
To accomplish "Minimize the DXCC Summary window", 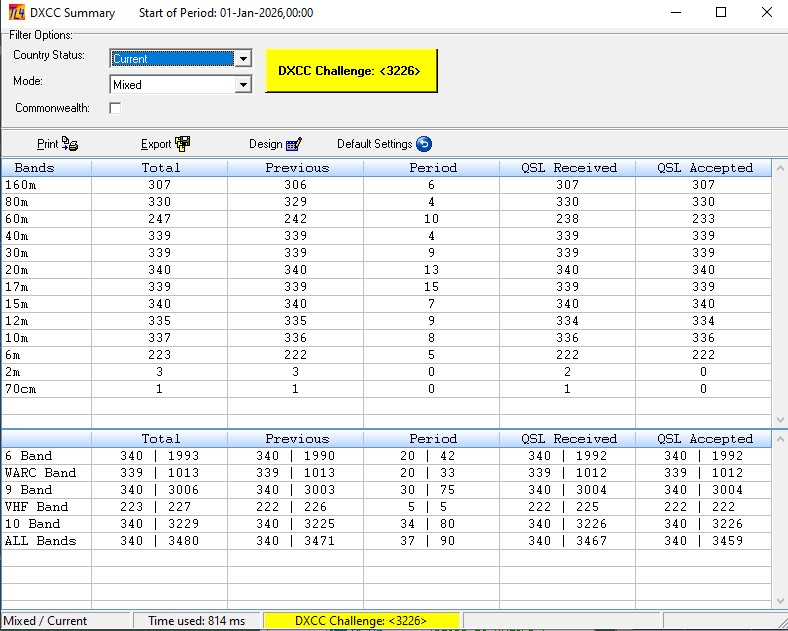I will click(x=676, y=12).
